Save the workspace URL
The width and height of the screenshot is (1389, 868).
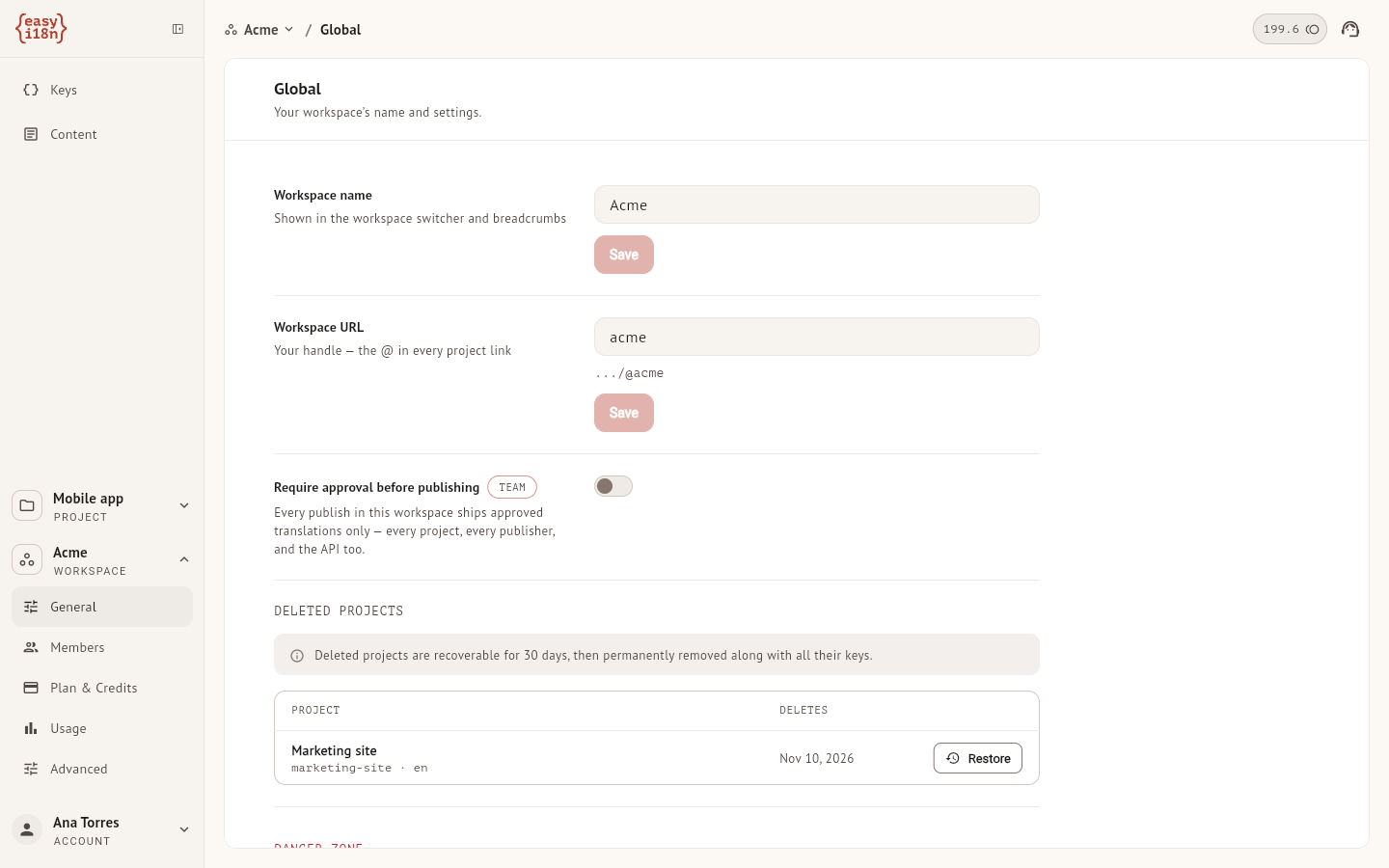[x=624, y=413]
